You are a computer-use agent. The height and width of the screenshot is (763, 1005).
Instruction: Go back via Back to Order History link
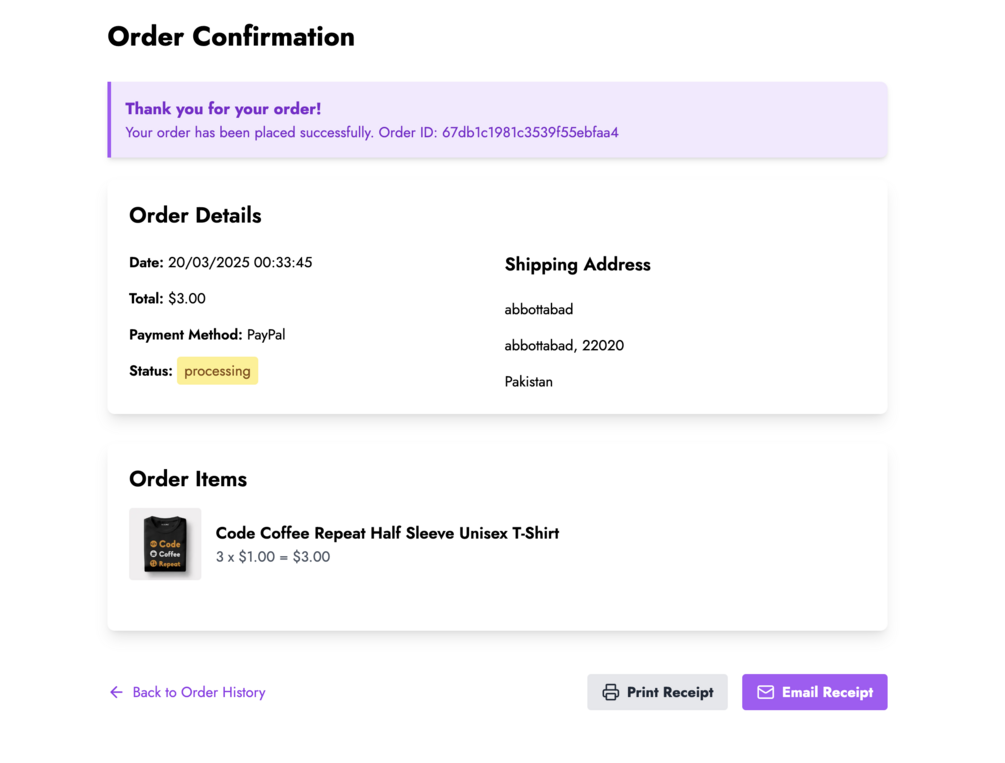pos(198,692)
